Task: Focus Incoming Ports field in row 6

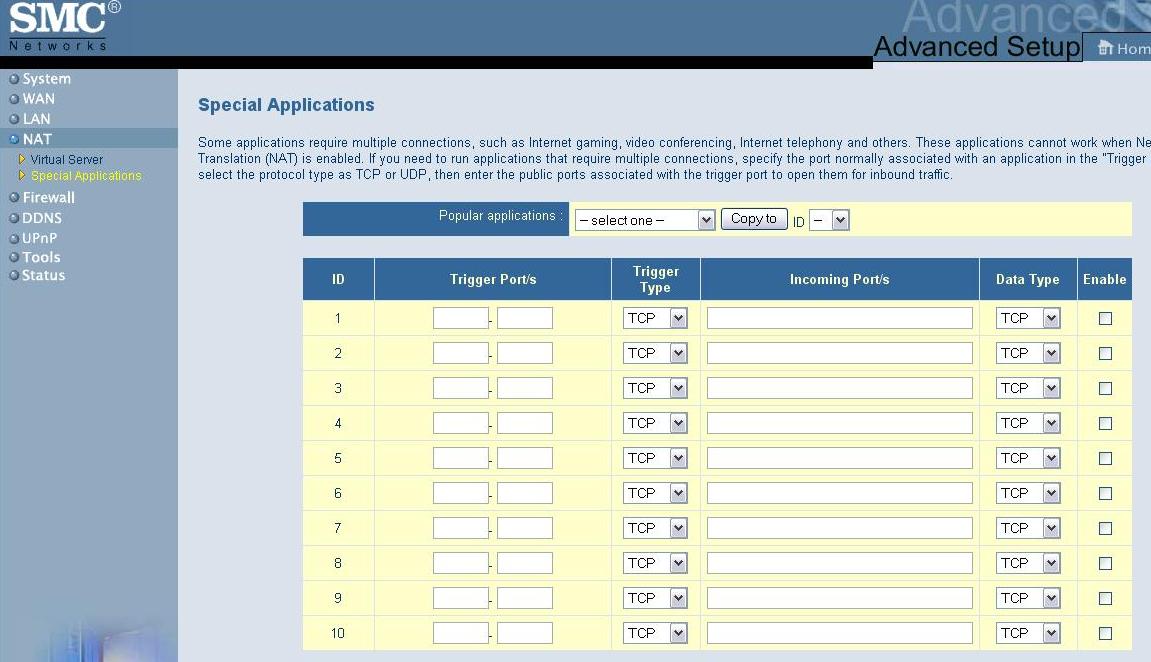Action: (x=840, y=493)
